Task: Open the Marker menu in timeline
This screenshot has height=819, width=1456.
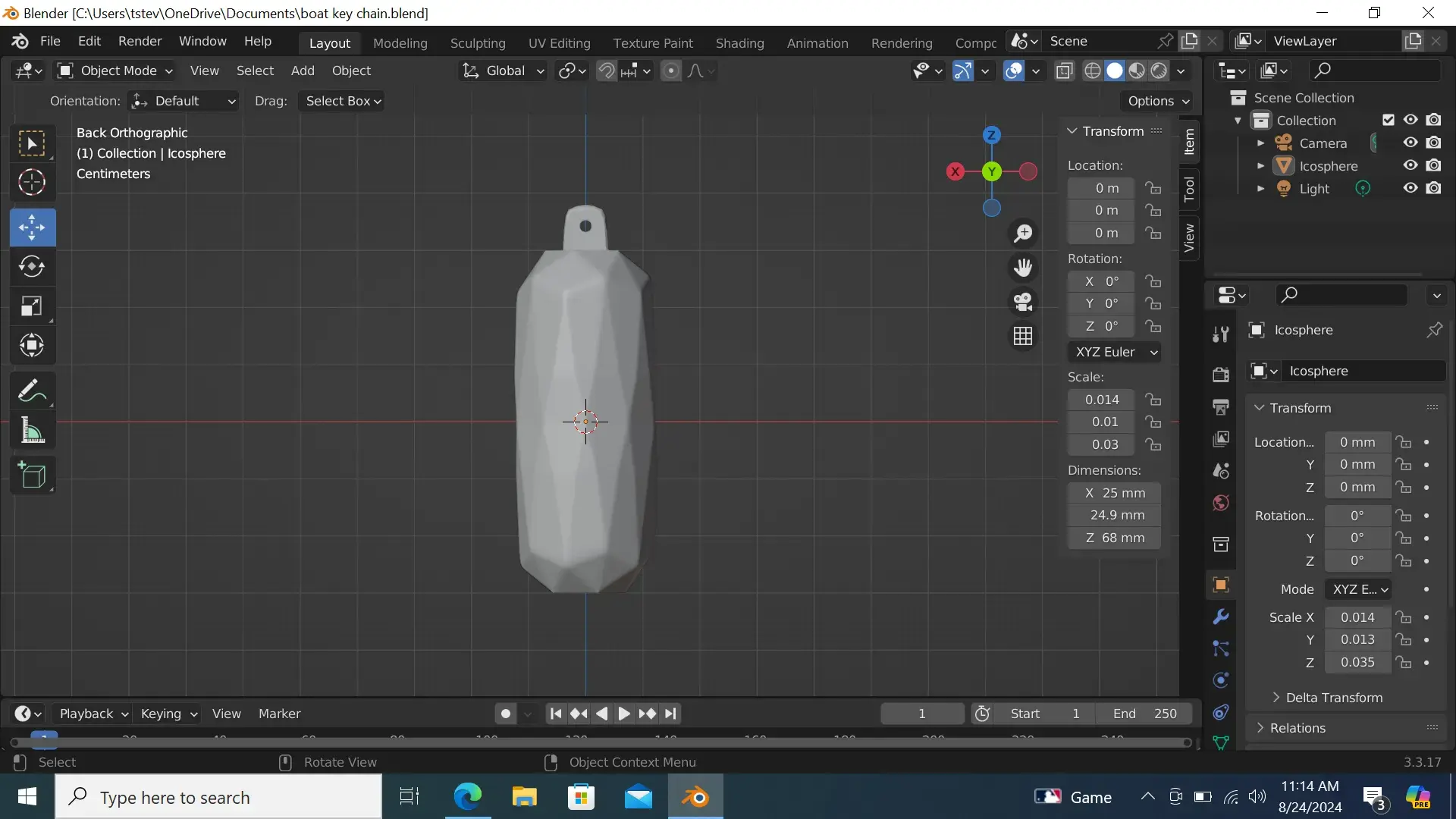Action: tap(279, 714)
